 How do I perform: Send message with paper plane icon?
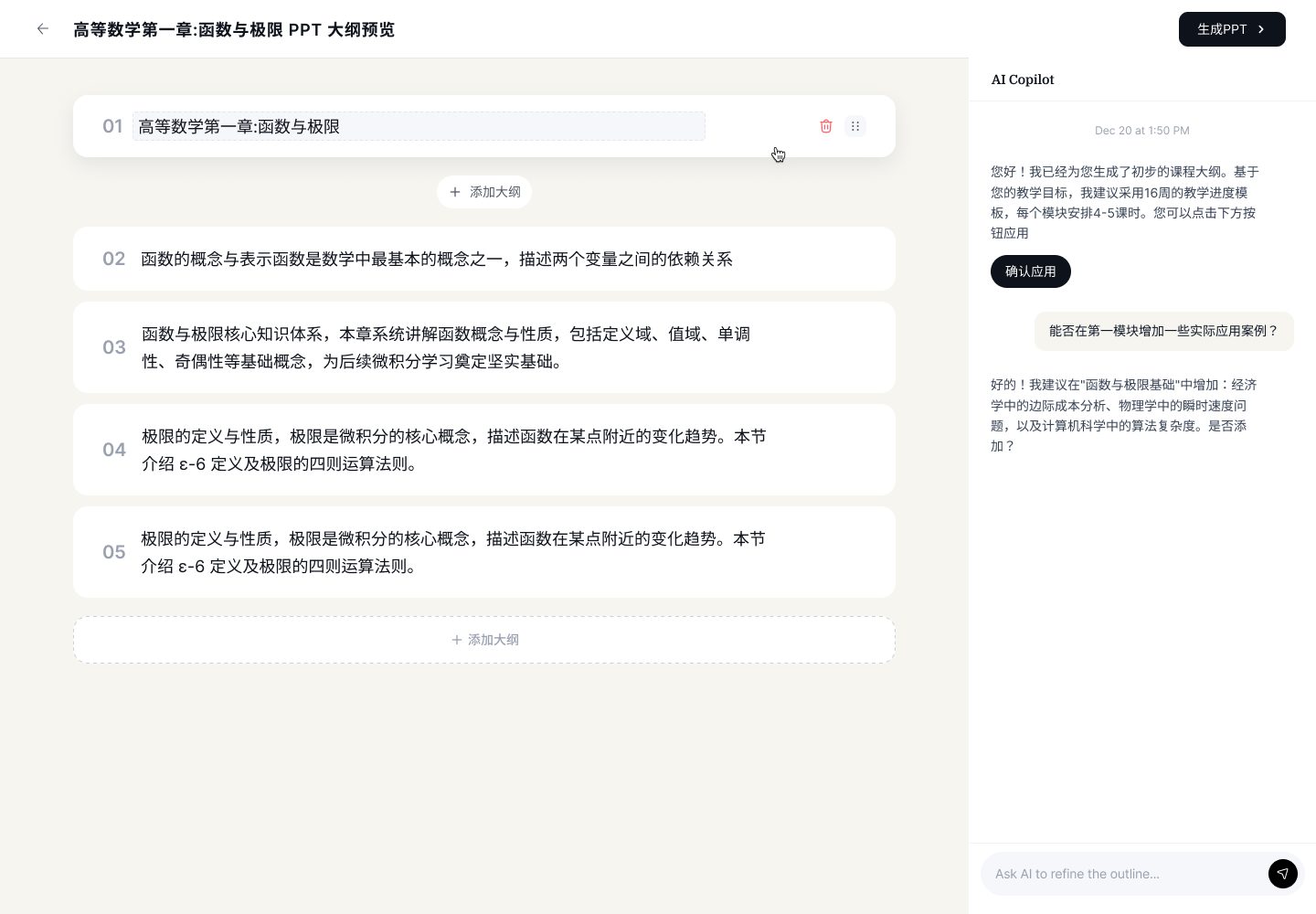click(1282, 874)
